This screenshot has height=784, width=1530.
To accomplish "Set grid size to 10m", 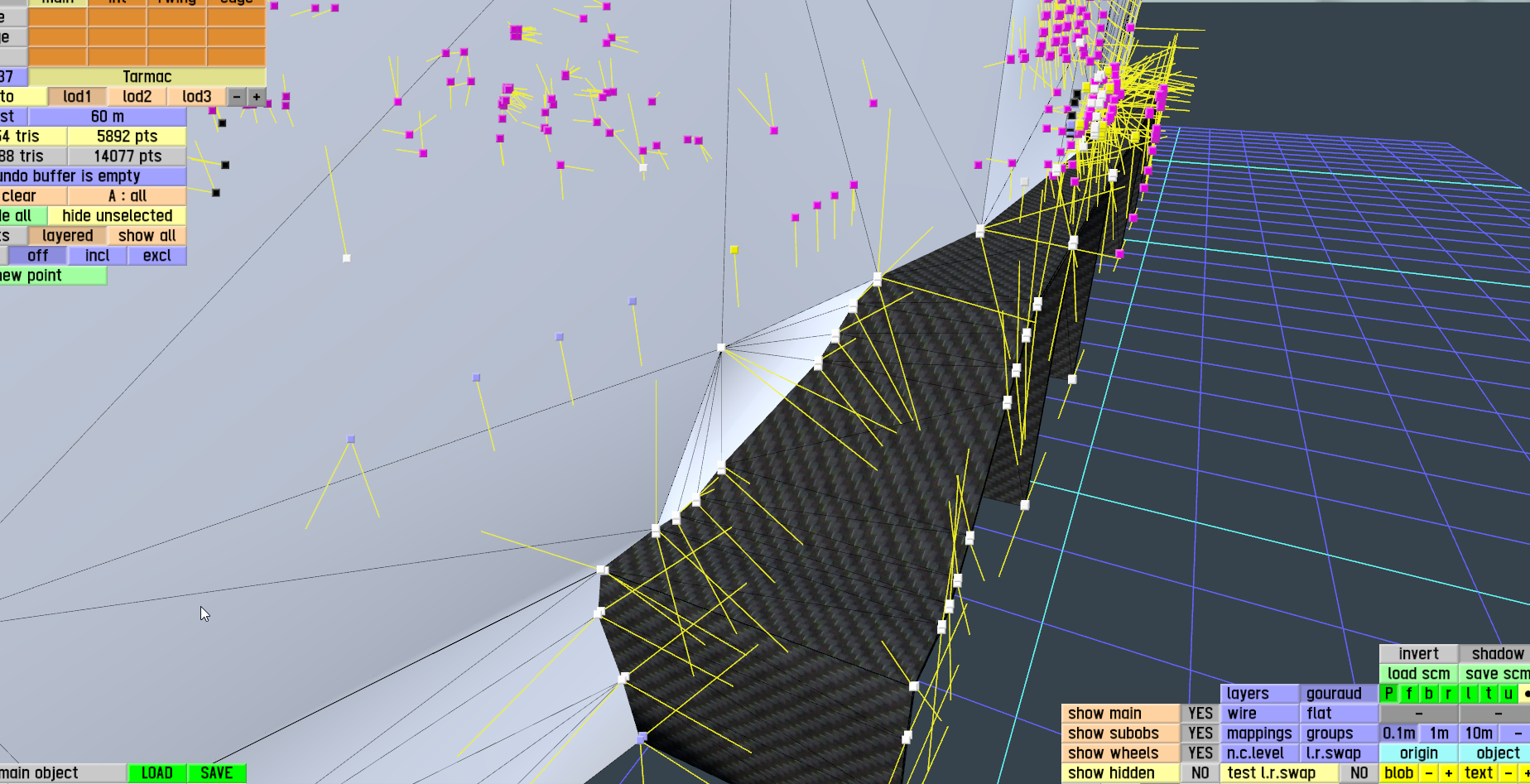I will tap(1479, 733).
